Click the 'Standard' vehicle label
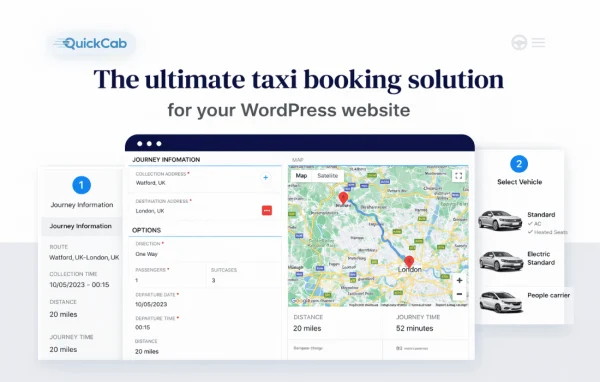This screenshot has height=382, width=600. 541,215
